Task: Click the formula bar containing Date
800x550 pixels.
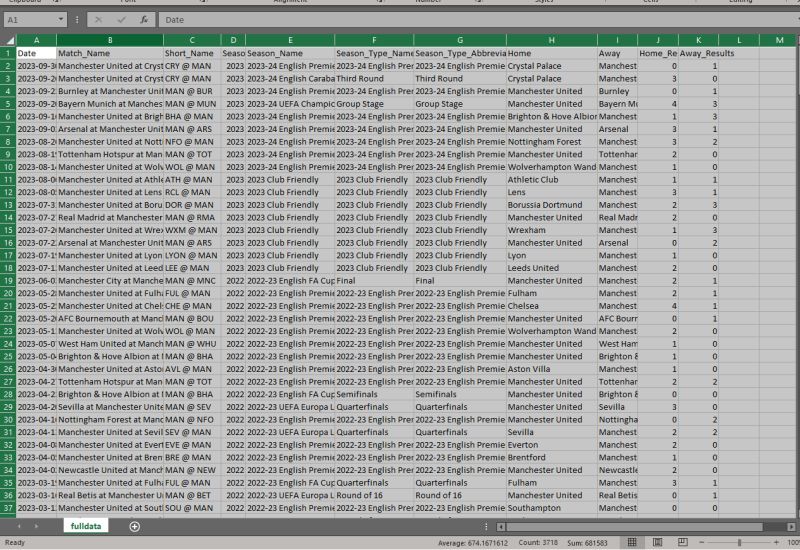Action: click(x=479, y=20)
